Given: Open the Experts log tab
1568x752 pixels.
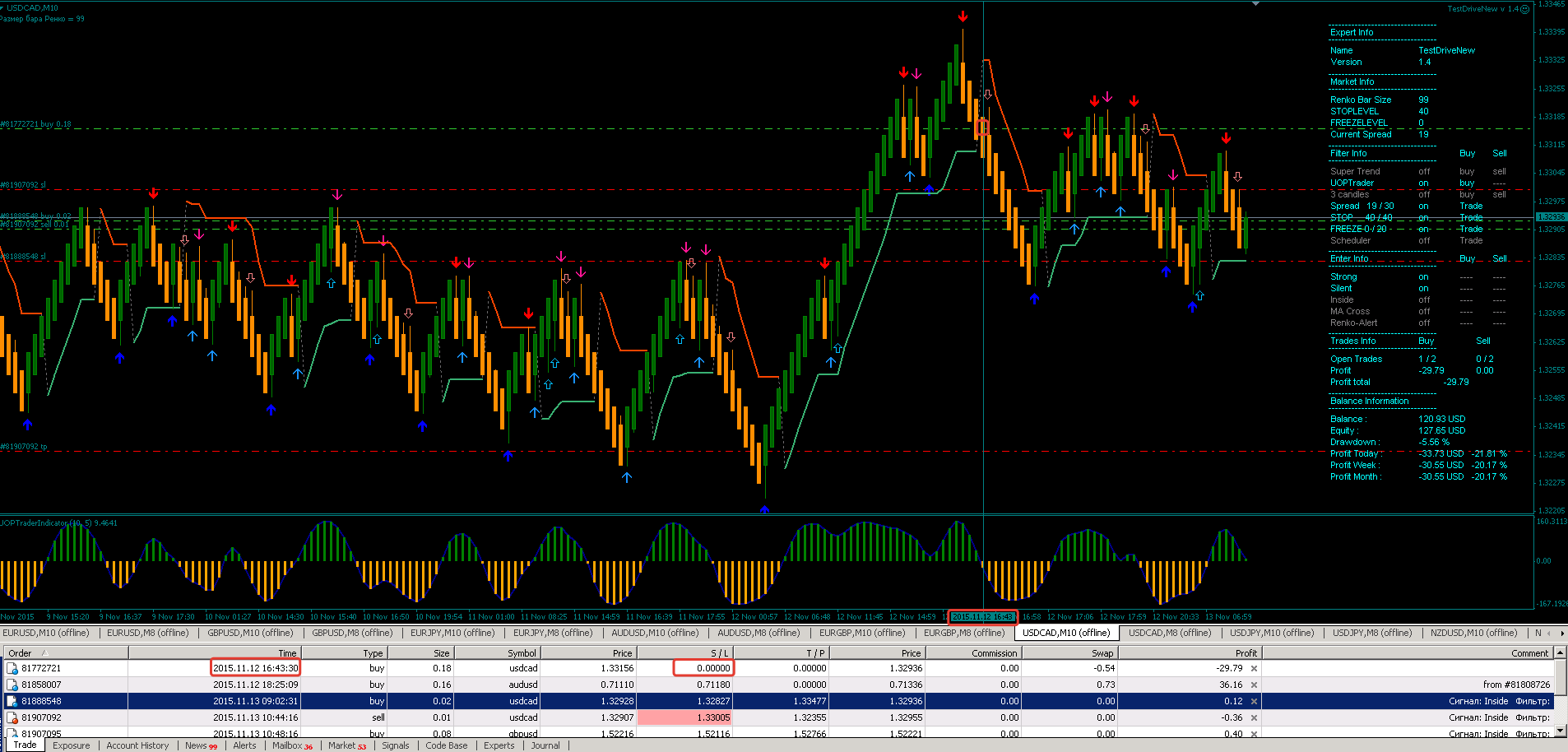Looking at the screenshot, I should [x=499, y=745].
